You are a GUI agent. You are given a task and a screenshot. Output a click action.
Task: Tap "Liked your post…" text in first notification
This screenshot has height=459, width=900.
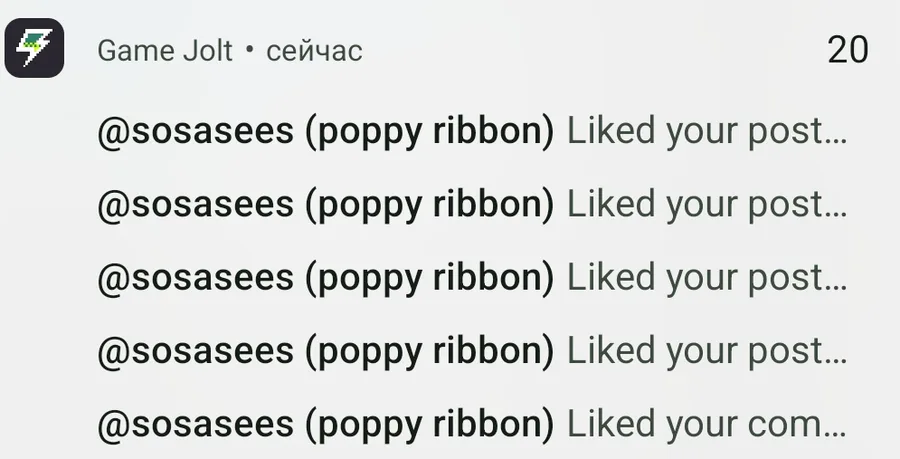coord(707,131)
